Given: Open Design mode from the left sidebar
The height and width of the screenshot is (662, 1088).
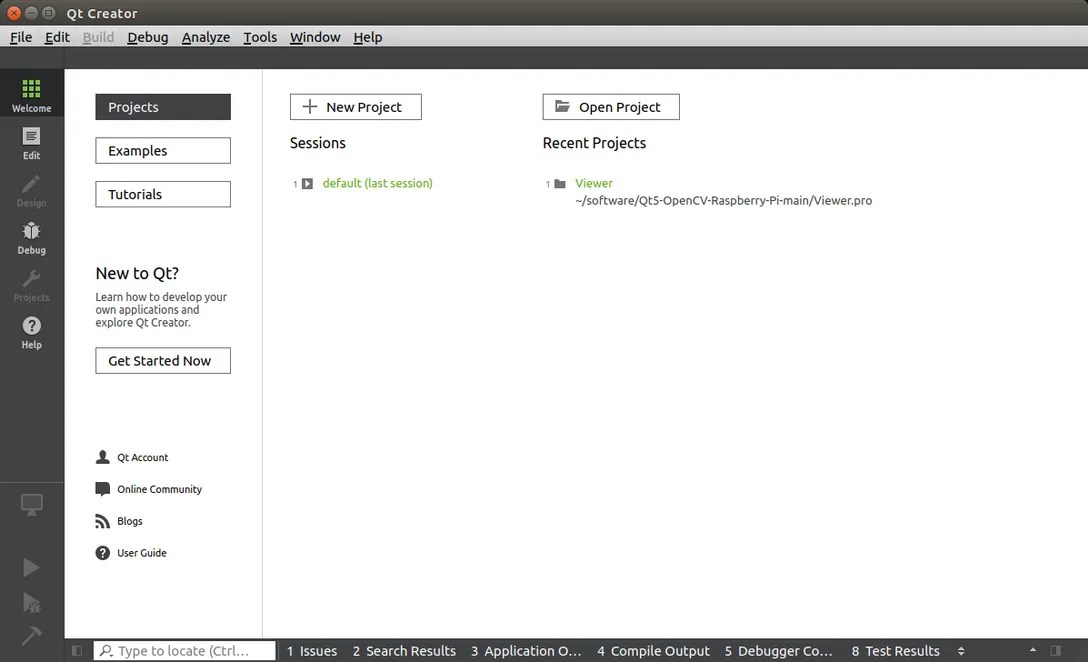Looking at the screenshot, I should tap(31, 190).
